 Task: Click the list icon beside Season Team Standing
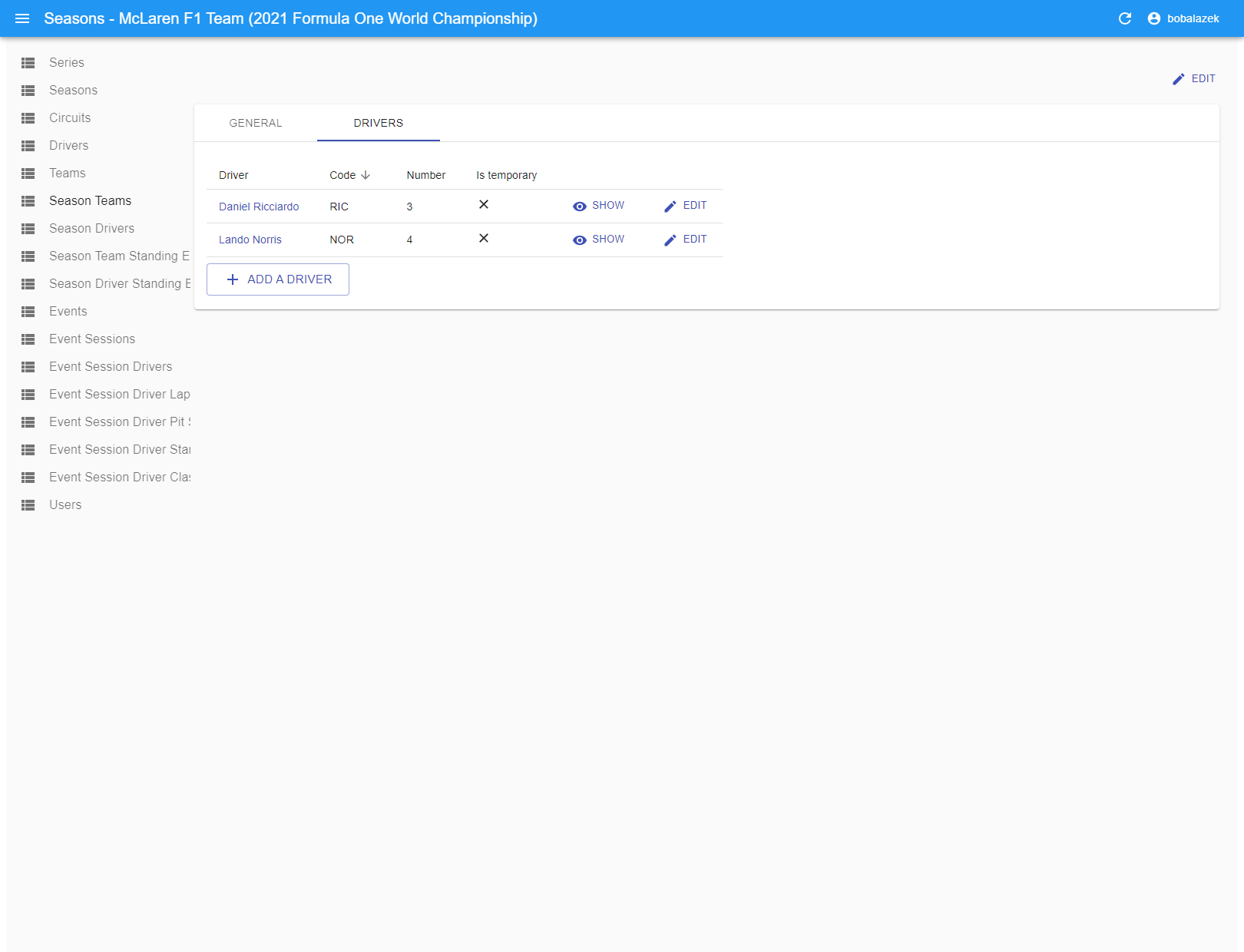(x=28, y=256)
